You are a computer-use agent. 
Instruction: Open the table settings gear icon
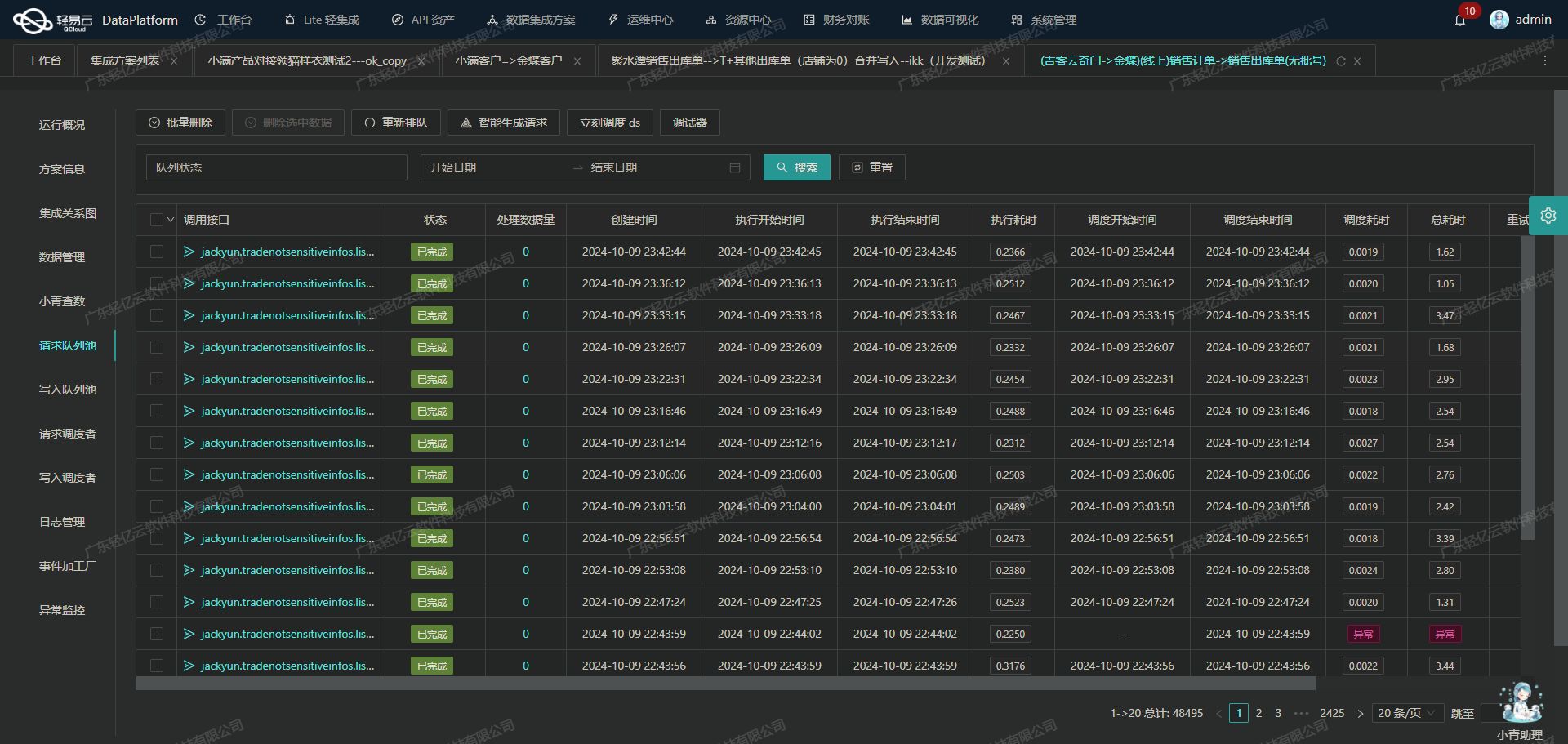[1548, 216]
